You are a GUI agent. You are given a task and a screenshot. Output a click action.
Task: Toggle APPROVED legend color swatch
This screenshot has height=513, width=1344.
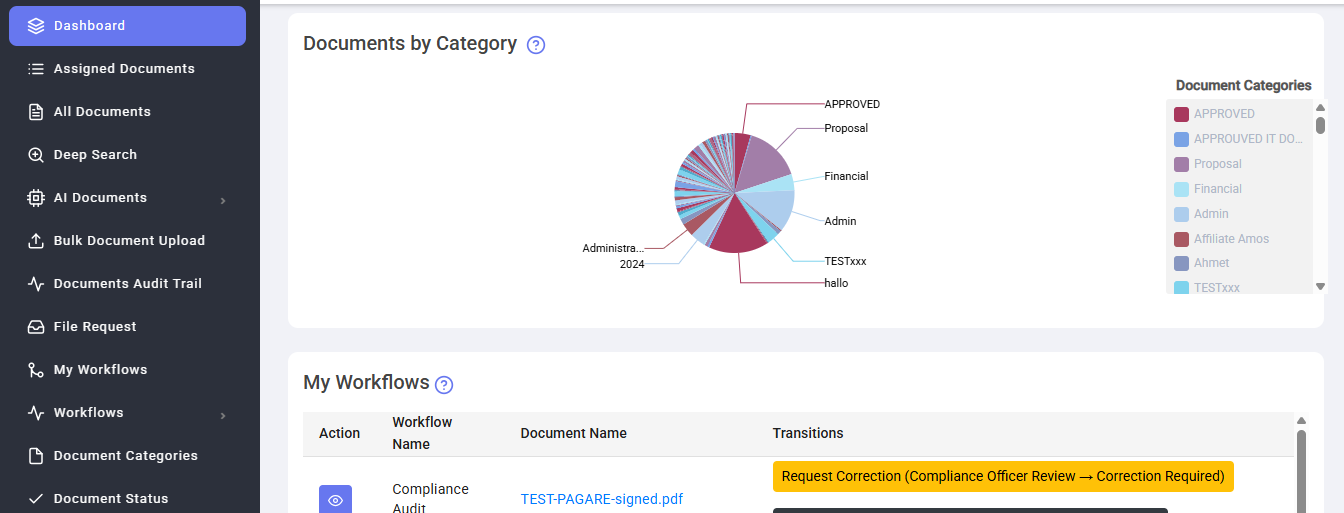point(1181,114)
